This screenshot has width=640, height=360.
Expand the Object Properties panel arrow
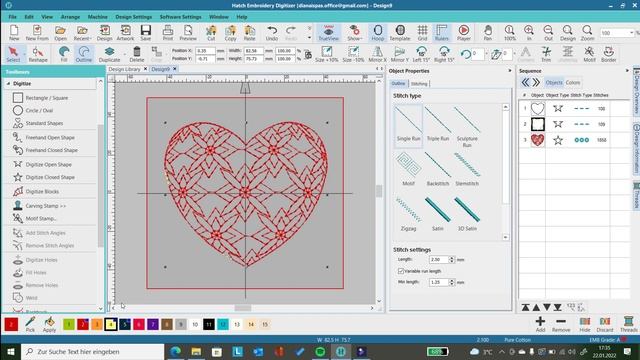click(x=509, y=71)
